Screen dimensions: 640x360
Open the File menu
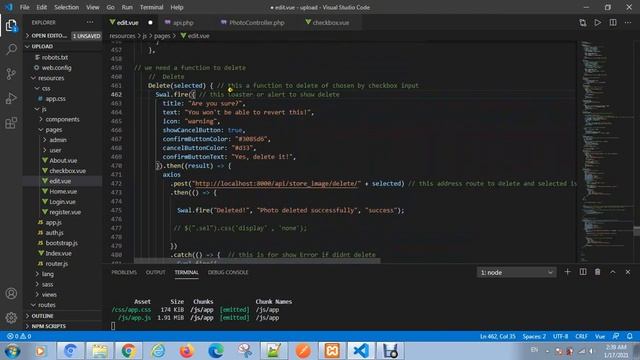pos(24,7)
